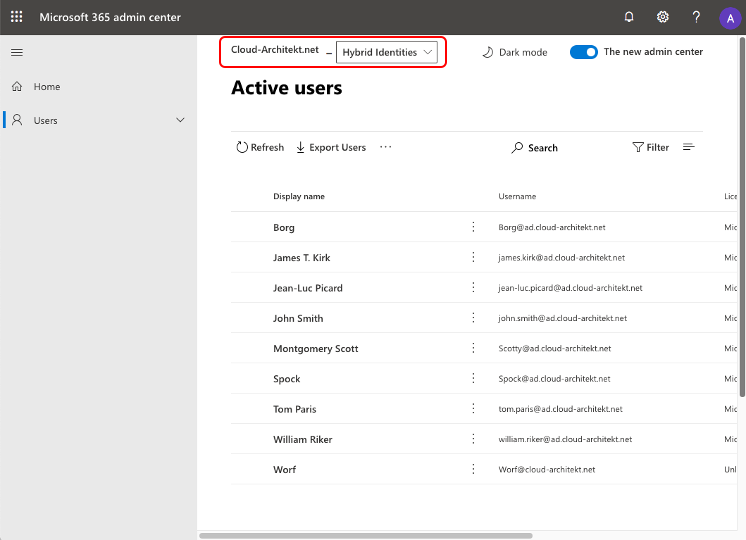Click the Cloud-Architekt.net organization name
Screen dimensions: 746x540
[x=275, y=49]
